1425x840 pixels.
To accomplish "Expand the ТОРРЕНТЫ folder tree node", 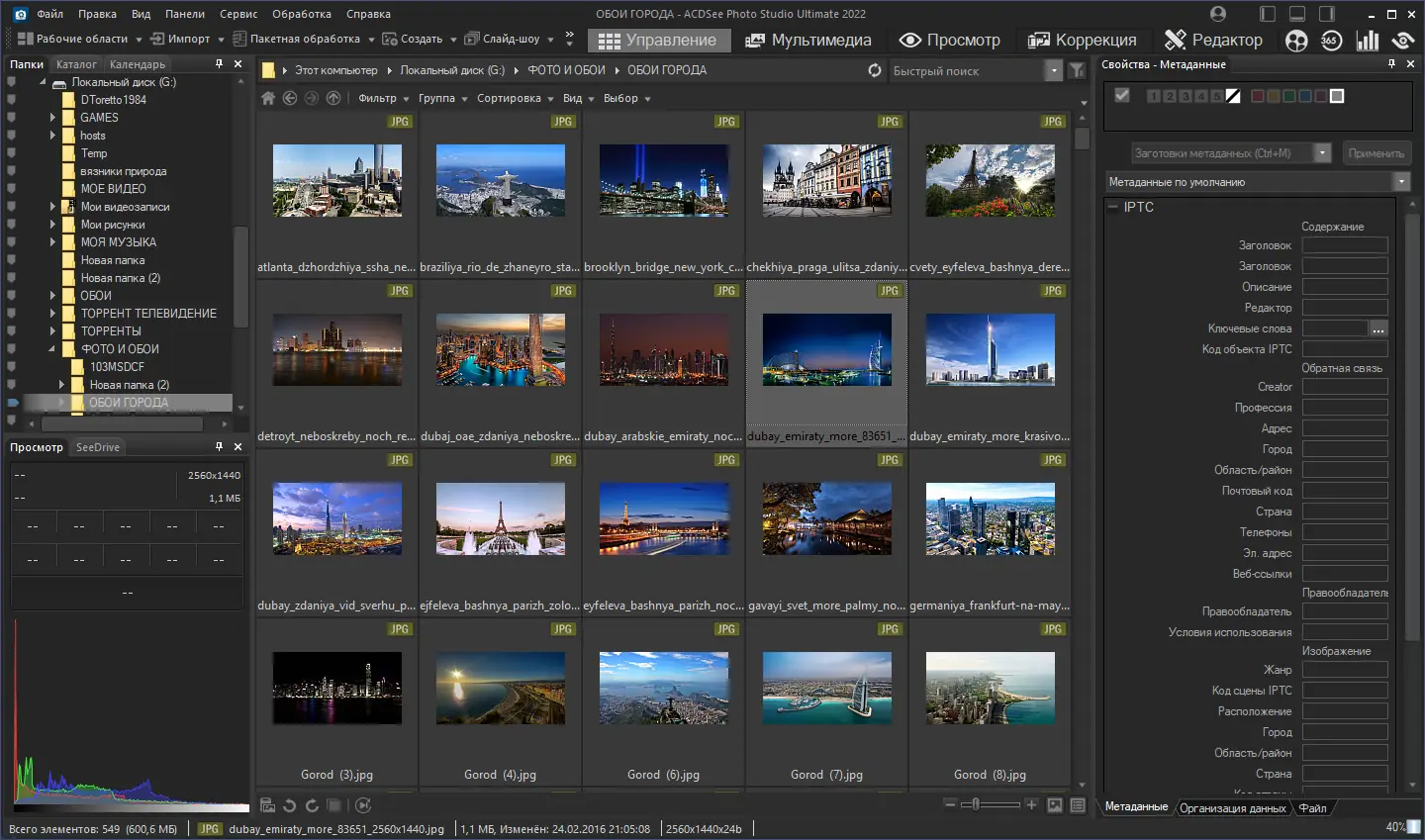I will pos(52,331).
